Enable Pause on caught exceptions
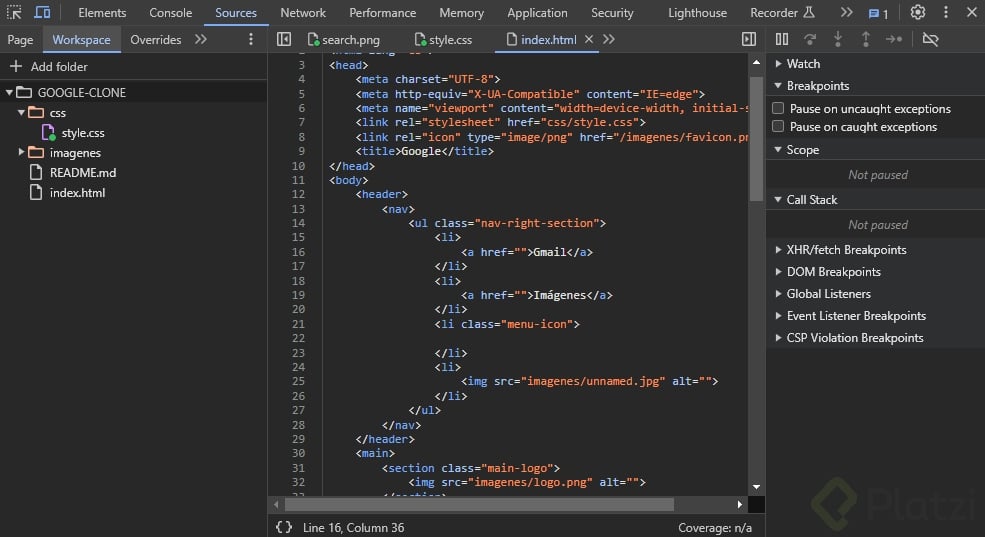The height and width of the screenshot is (537, 985). click(x=779, y=127)
